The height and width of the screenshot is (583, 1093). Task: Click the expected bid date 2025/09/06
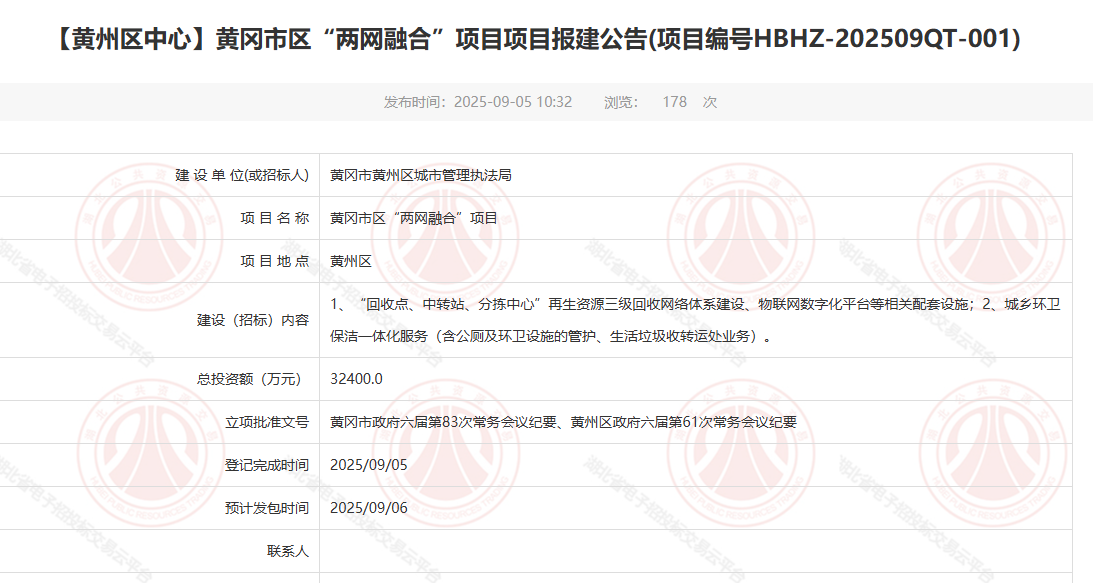(369, 508)
